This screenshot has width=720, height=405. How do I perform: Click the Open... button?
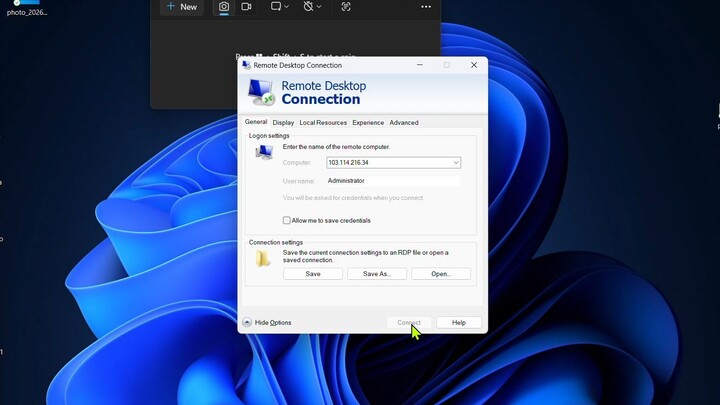[441, 274]
